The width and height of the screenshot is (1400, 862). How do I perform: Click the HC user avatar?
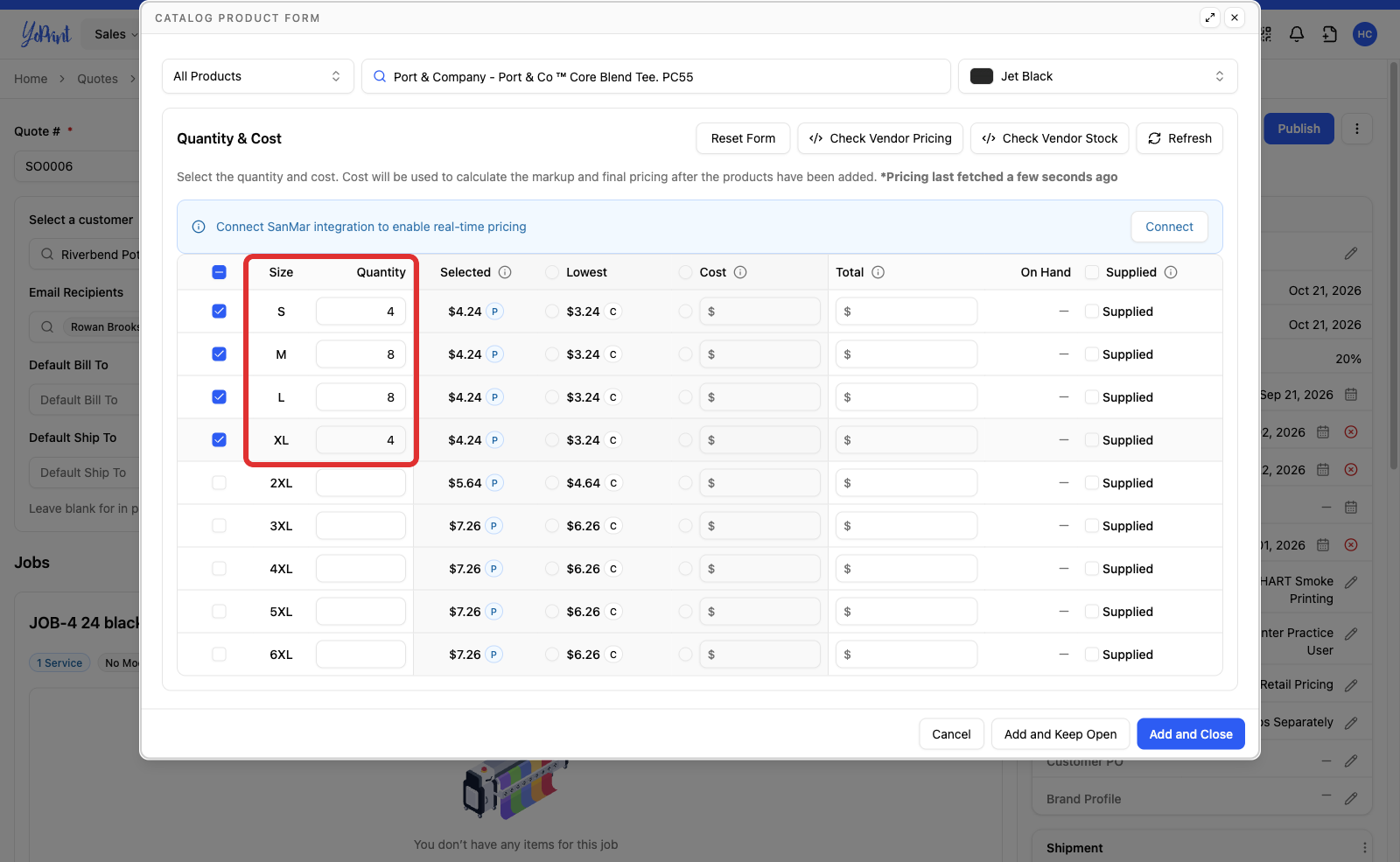(1364, 34)
